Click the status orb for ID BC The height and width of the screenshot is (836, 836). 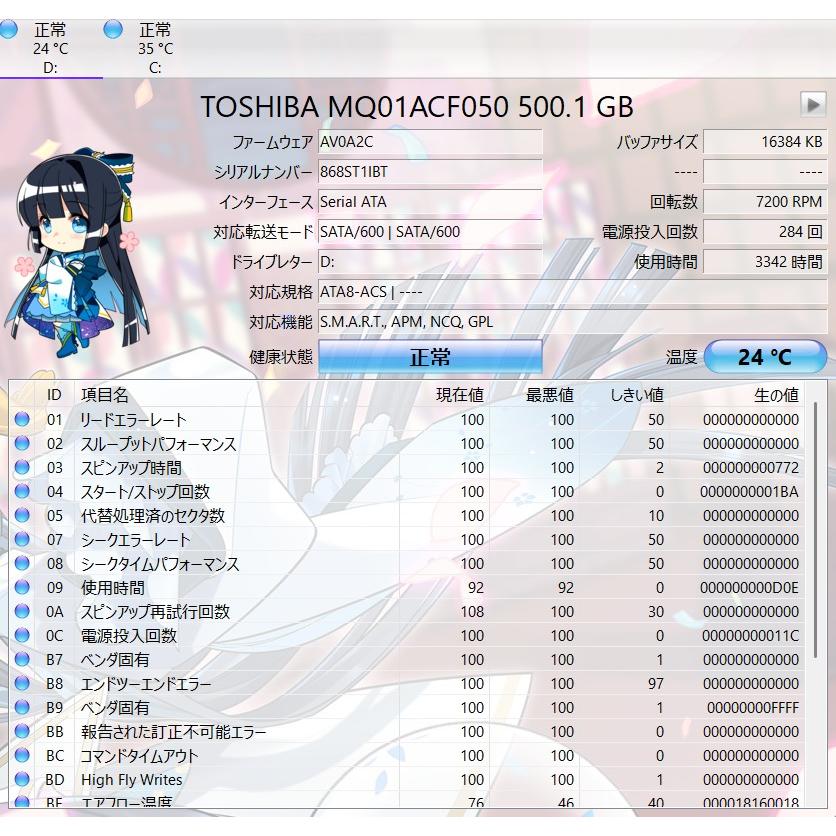point(22,755)
